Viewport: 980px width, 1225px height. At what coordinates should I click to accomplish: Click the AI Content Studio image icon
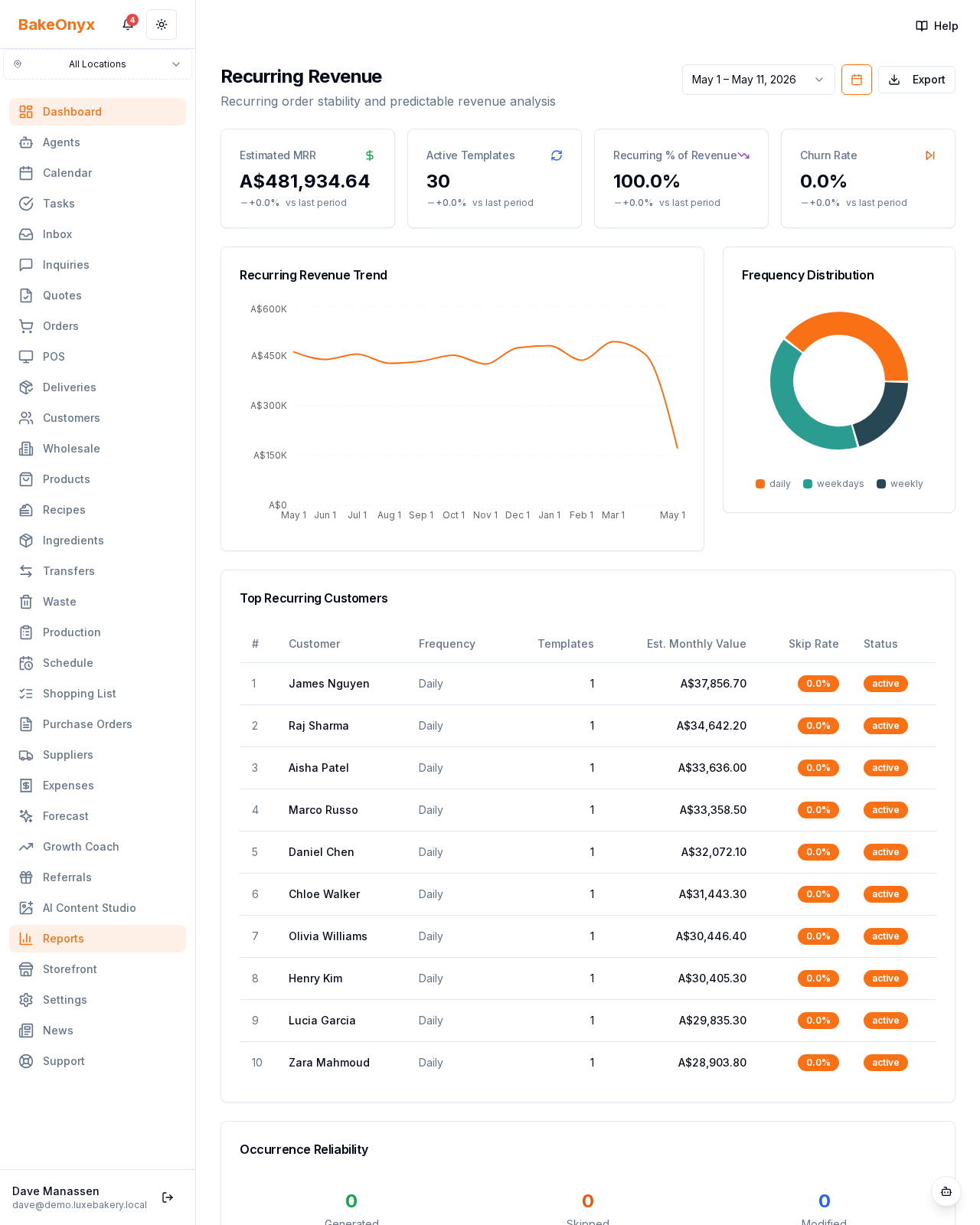26,908
